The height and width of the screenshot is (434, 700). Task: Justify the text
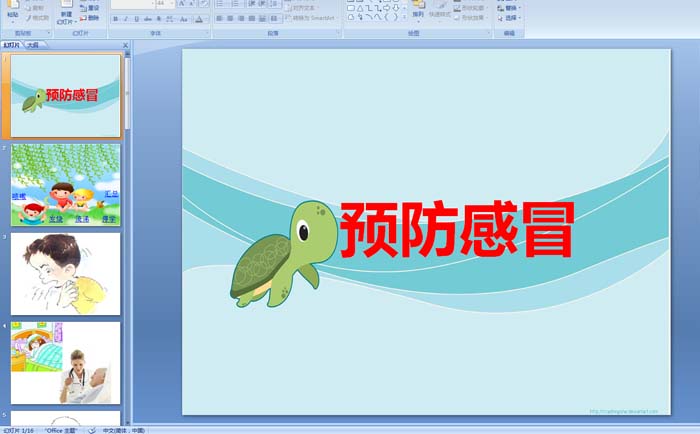[x=252, y=18]
